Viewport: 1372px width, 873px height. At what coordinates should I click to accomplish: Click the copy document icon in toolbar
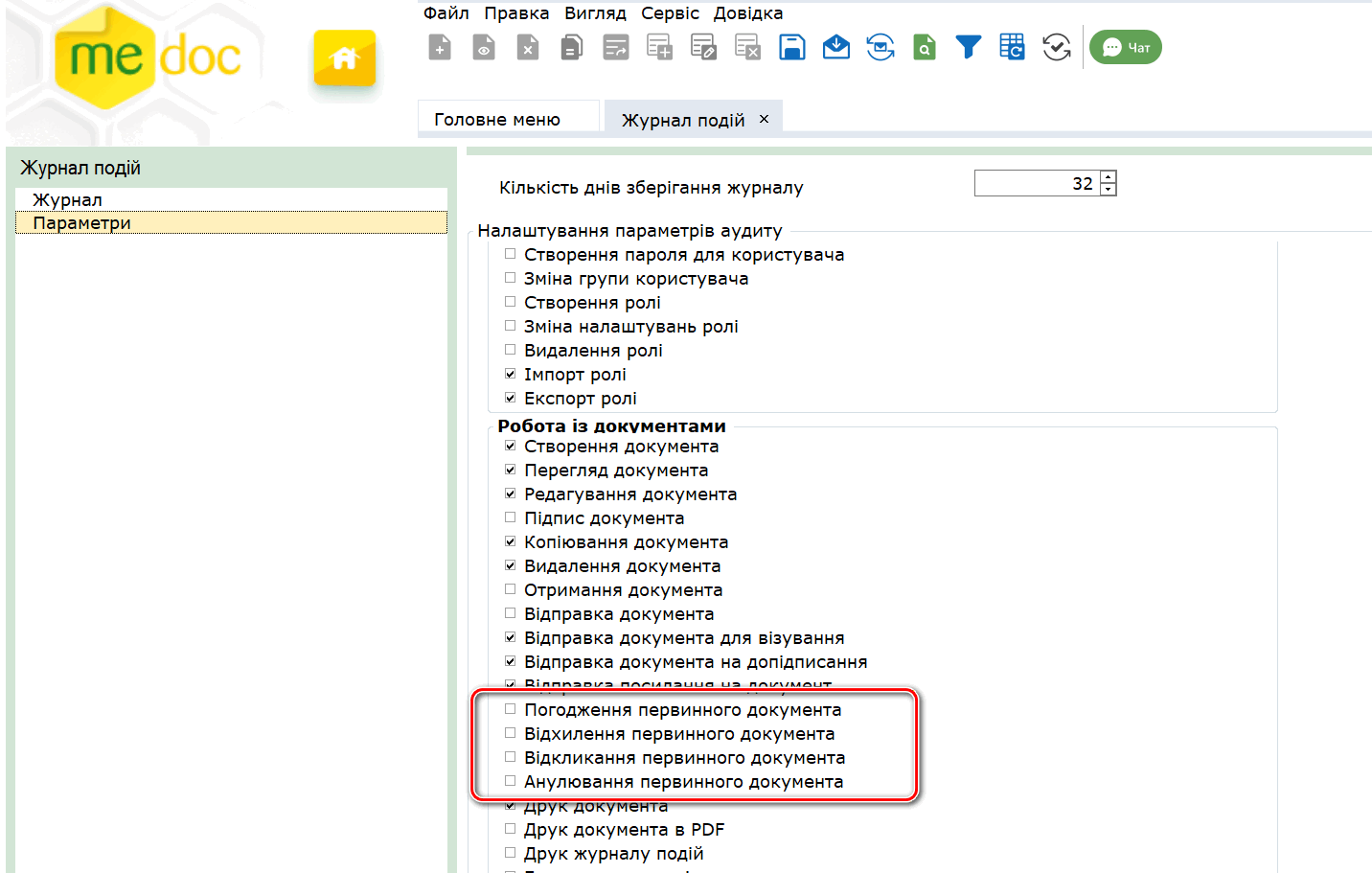tap(572, 47)
